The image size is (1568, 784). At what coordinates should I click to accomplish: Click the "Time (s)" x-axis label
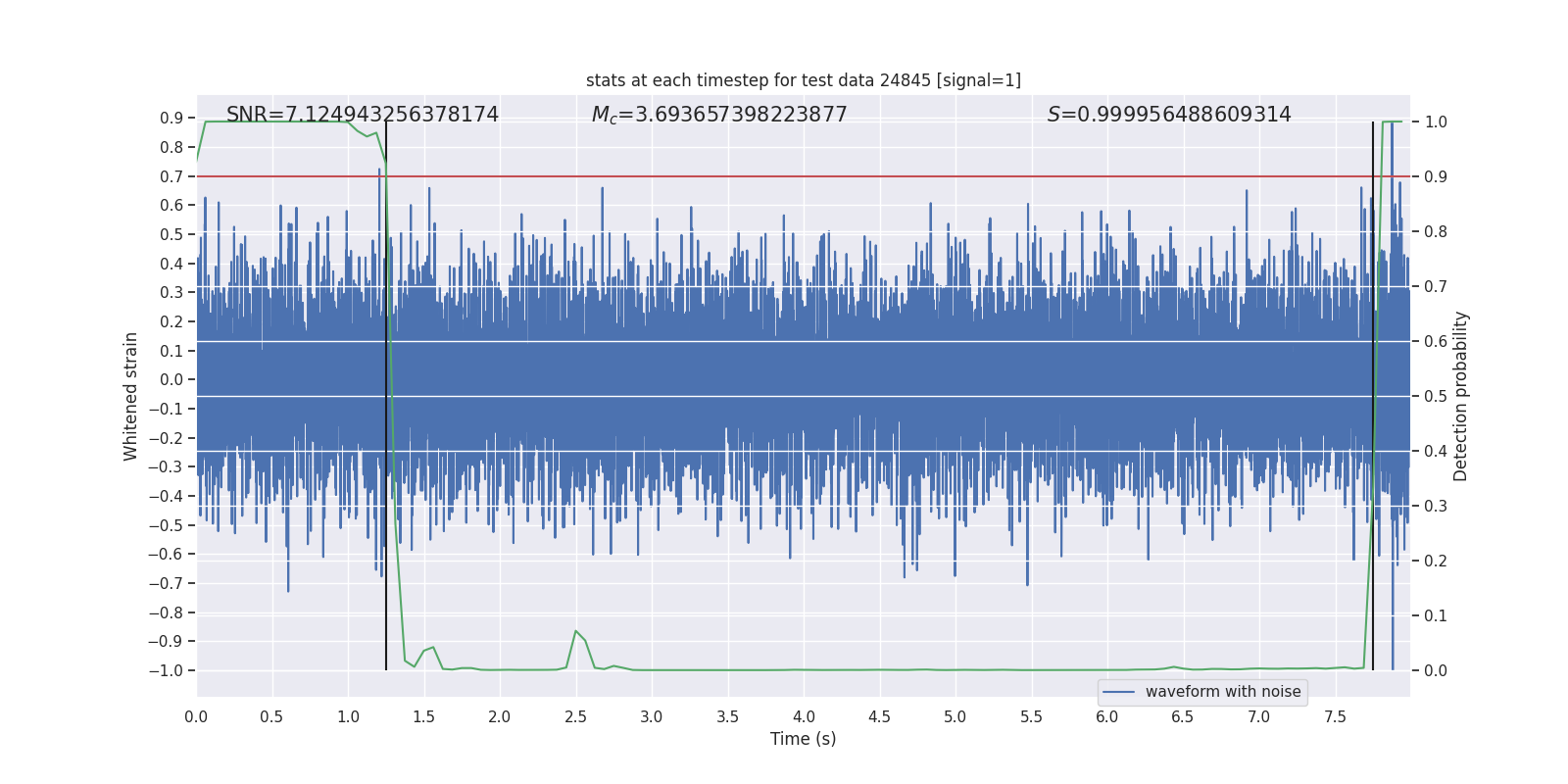point(803,739)
